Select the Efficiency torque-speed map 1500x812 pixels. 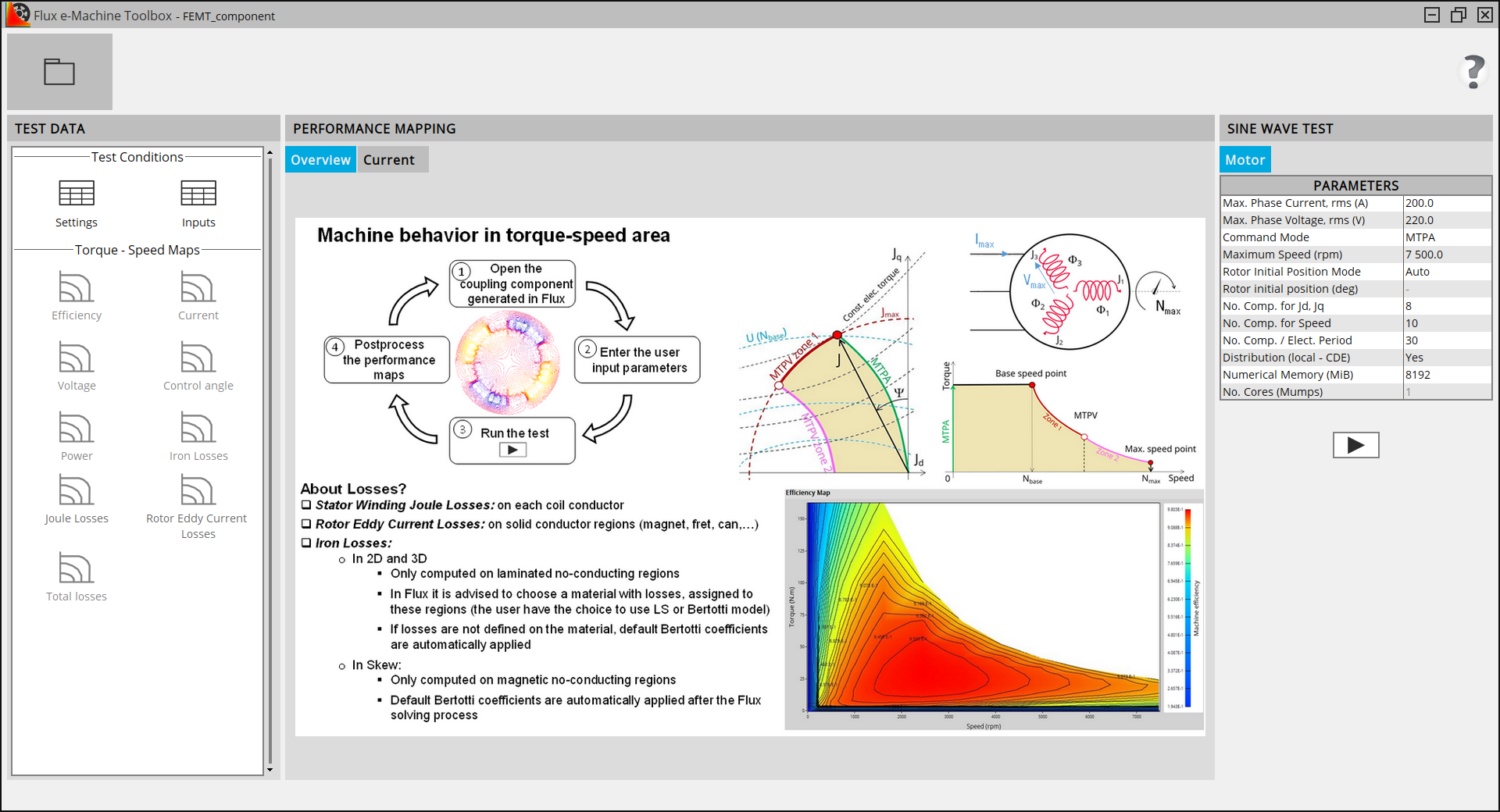77,287
